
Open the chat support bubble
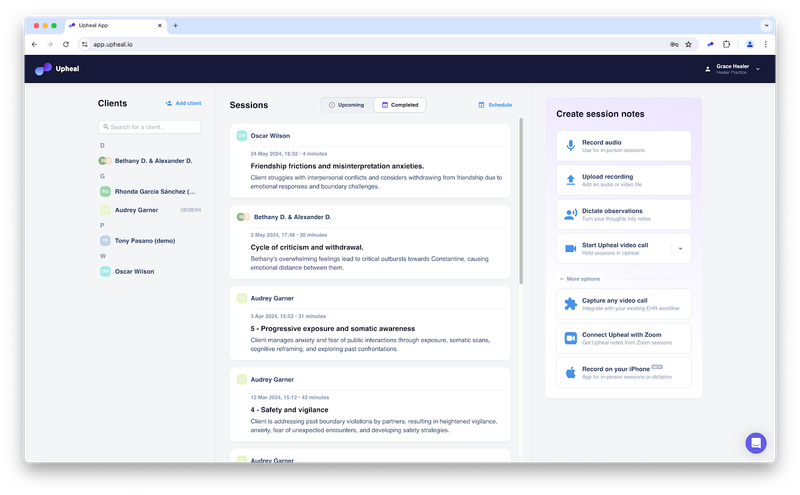(x=756, y=443)
